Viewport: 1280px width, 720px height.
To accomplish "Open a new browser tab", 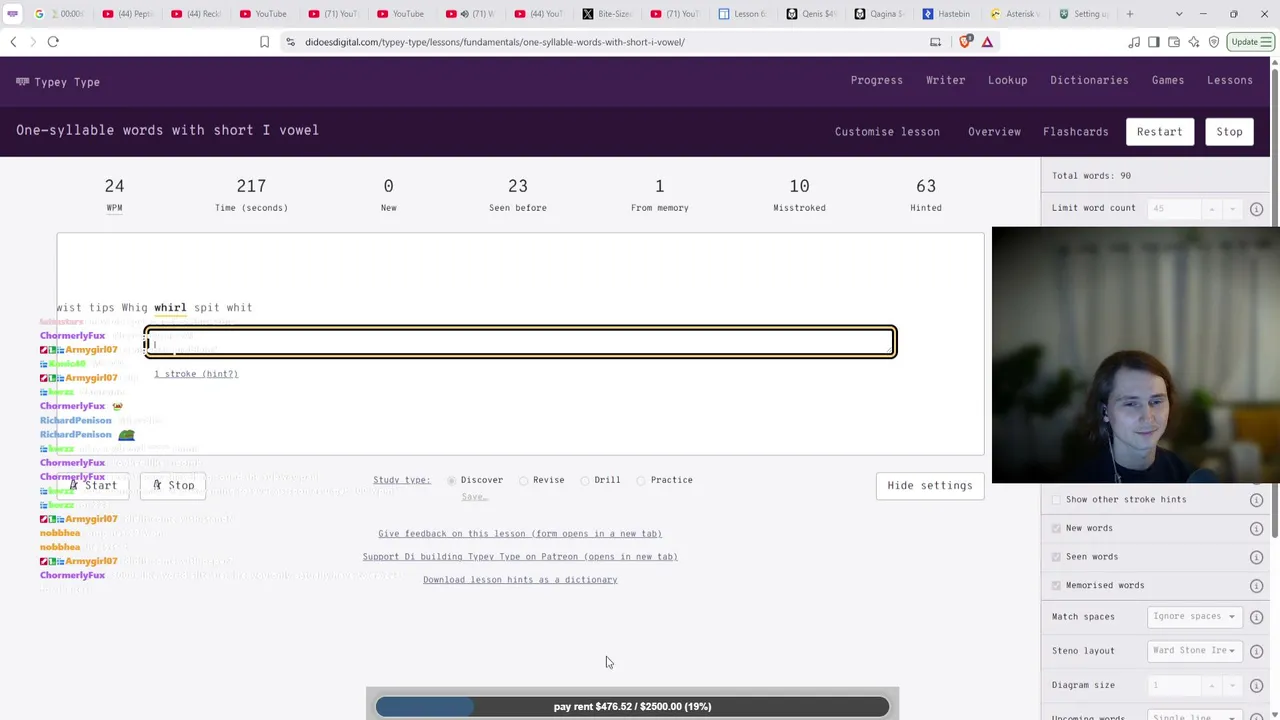I will pos(1130,14).
